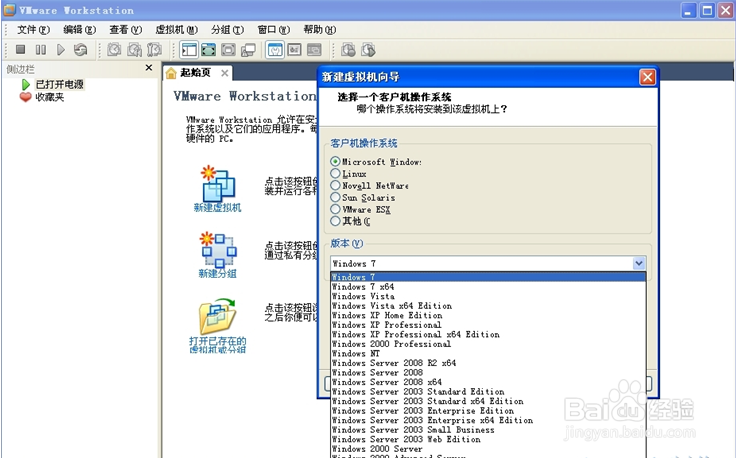Close the 新建虚拟机向导 dialog
736x458 pixels.
(x=647, y=77)
